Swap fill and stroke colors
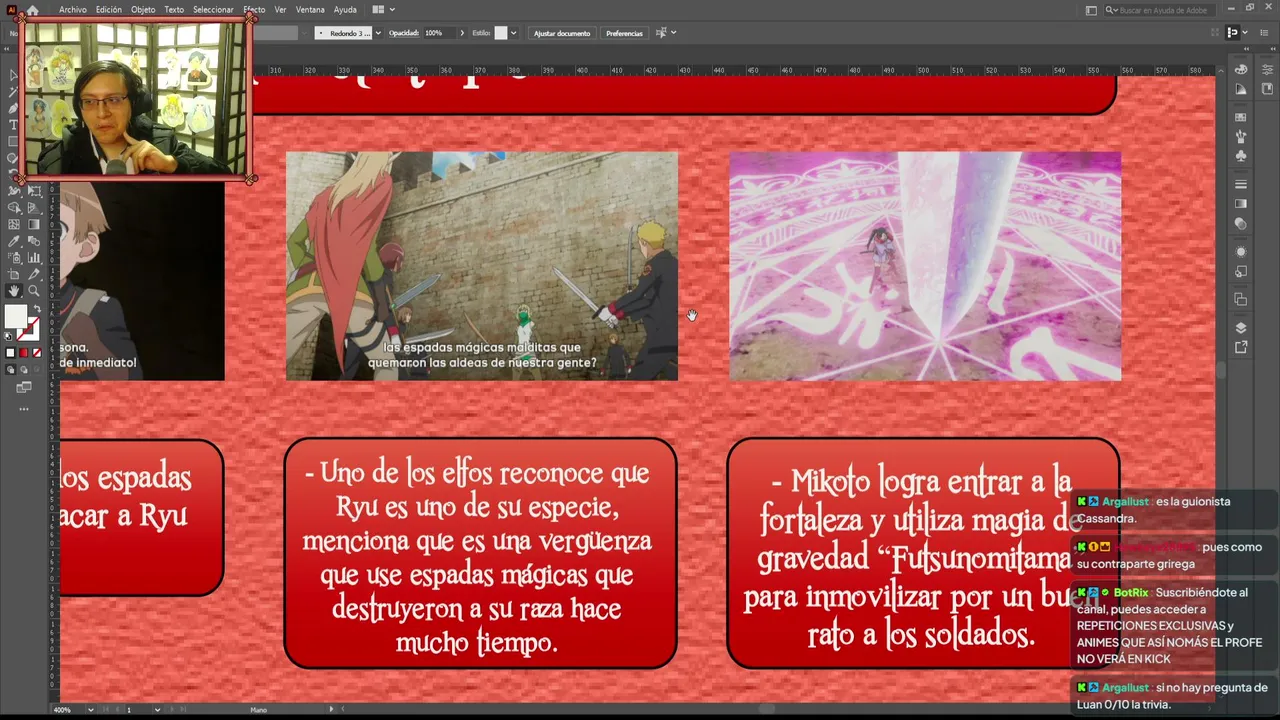Viewport: 1280px width, 720px height. click(x=36, y=309)
